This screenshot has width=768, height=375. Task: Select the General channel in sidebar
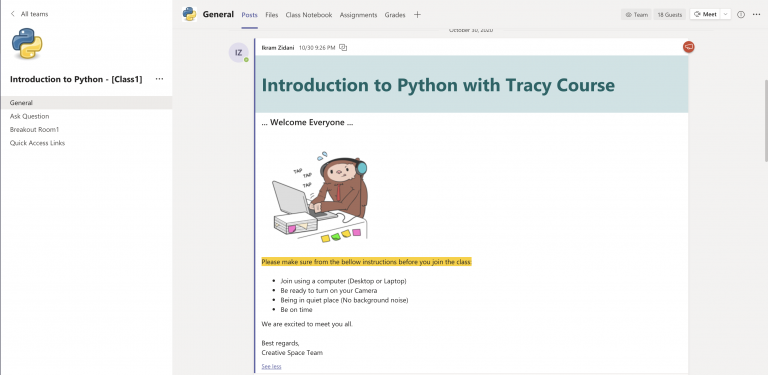86,103
